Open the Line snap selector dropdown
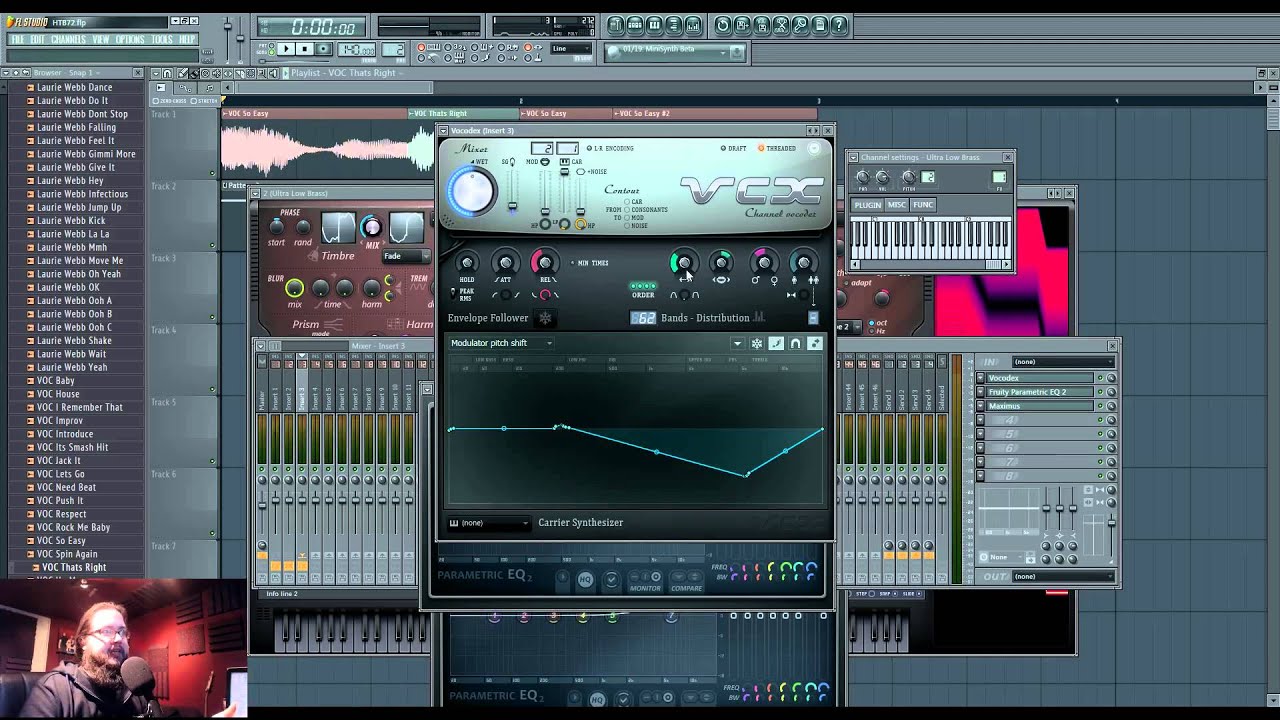 point(572,48)
